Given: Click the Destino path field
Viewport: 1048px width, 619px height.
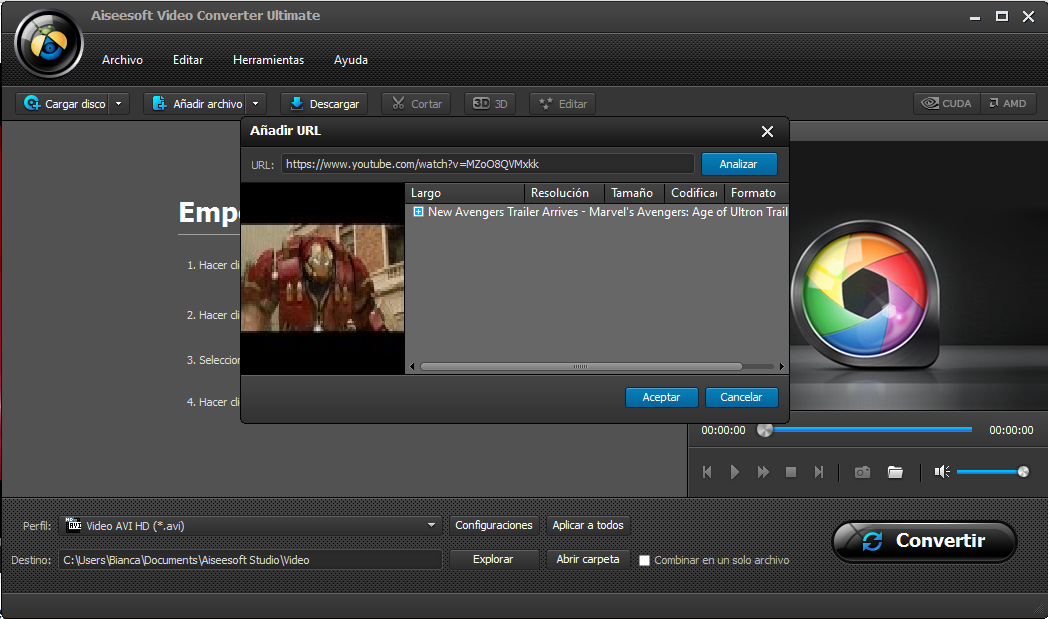Looking at the screenshot, I should click(251, 560).
